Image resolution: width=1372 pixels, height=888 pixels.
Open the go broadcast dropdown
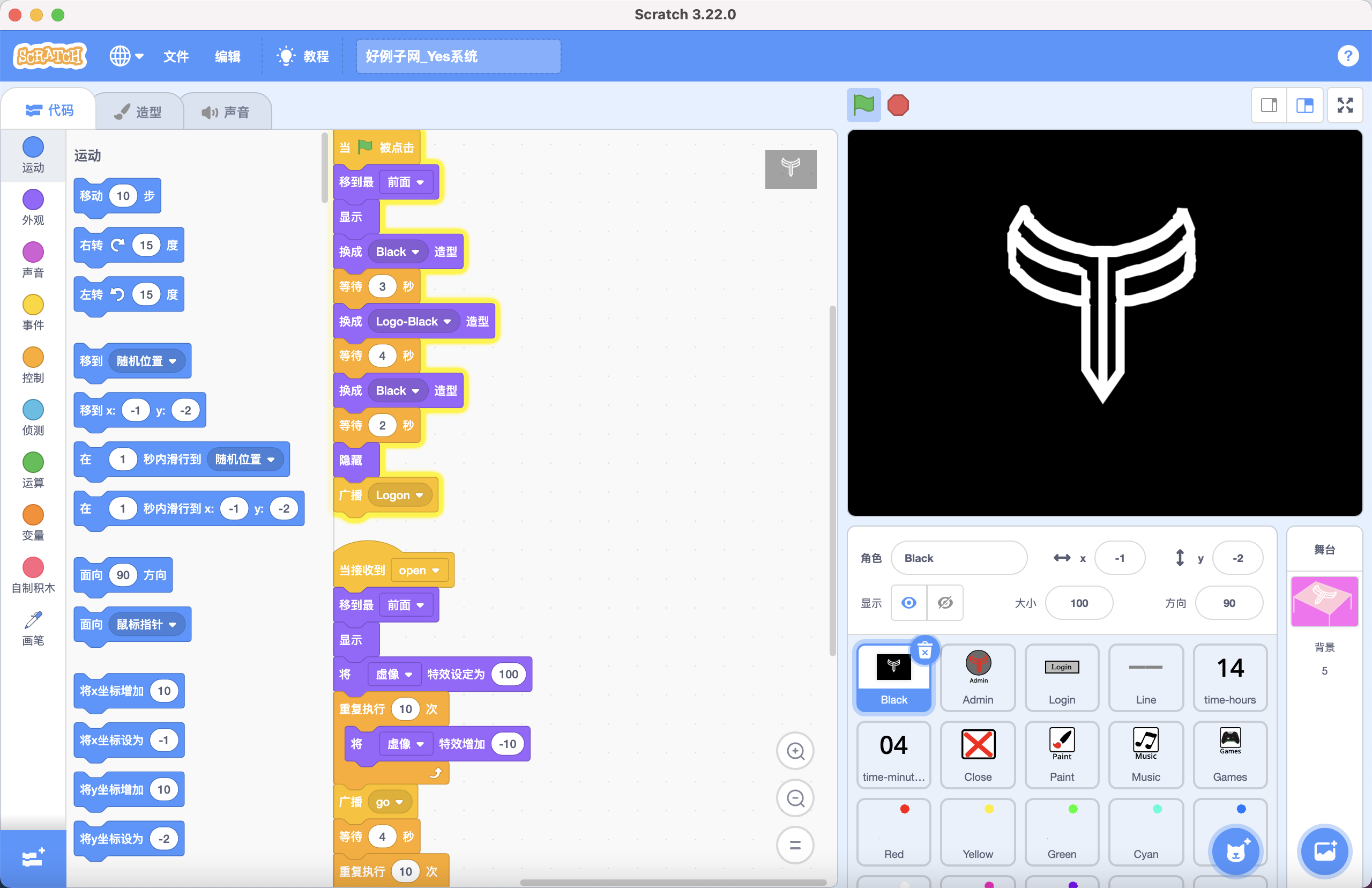point(389,802)
